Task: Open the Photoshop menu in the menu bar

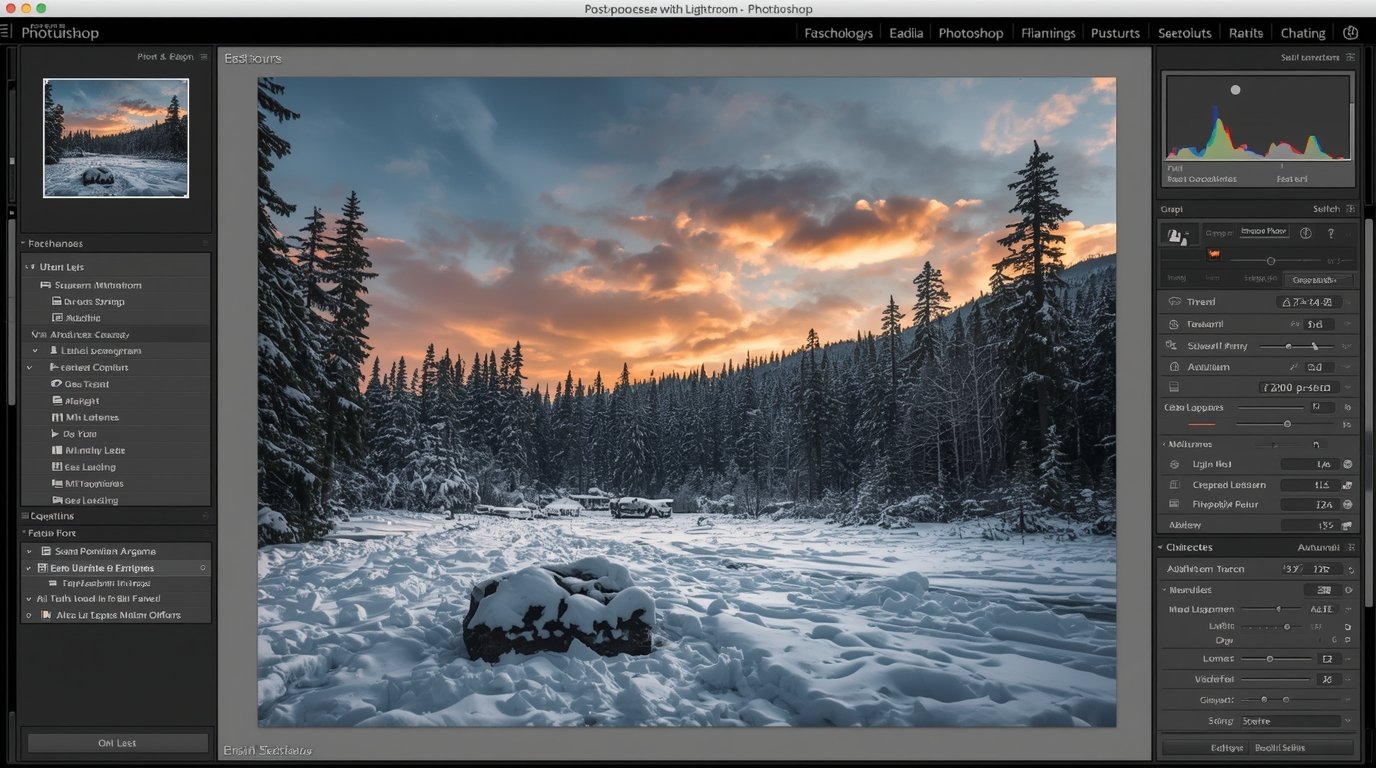Action: click(x=970, y=32)
